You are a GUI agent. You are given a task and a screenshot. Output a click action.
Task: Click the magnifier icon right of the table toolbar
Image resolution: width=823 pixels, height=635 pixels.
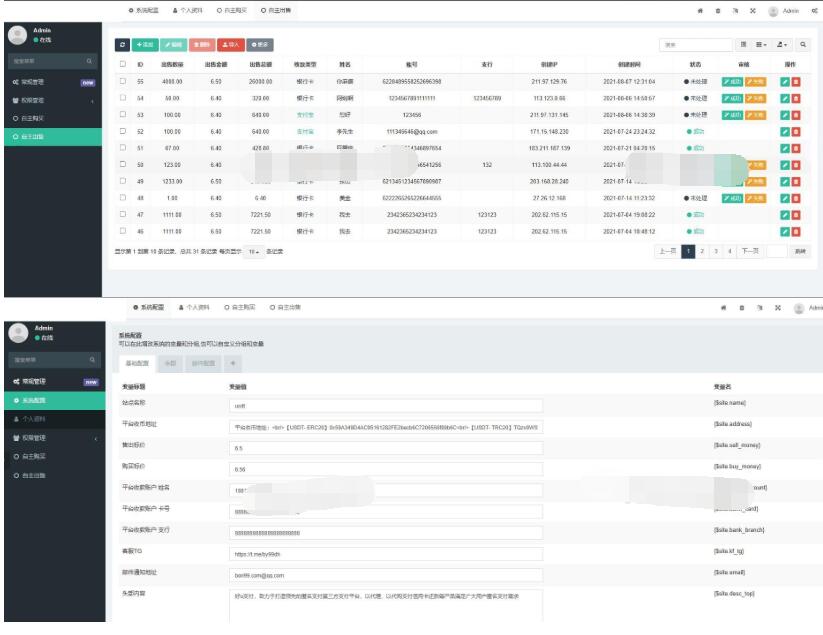(x=802, y=45)
